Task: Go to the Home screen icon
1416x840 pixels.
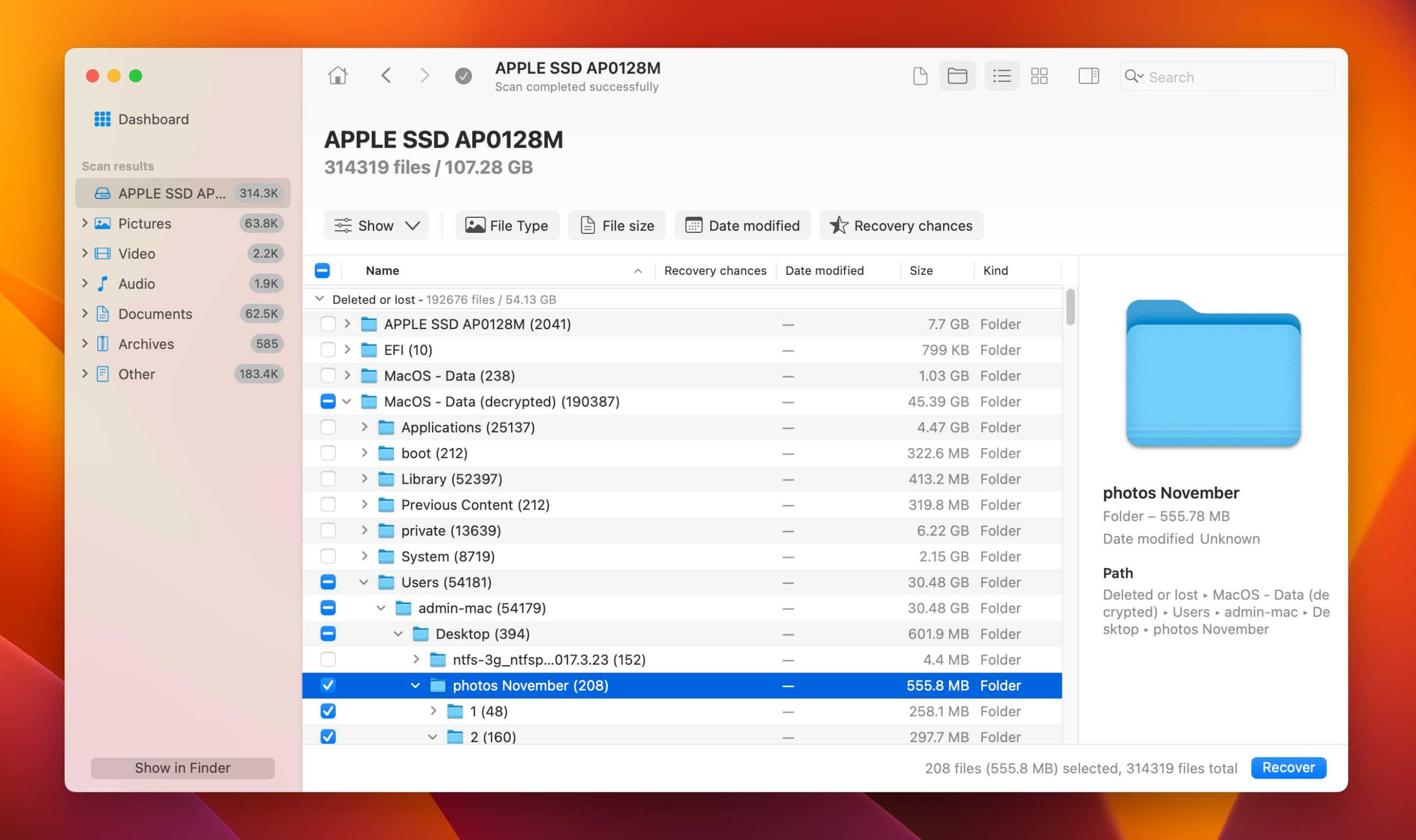Action: pos(337,76)
